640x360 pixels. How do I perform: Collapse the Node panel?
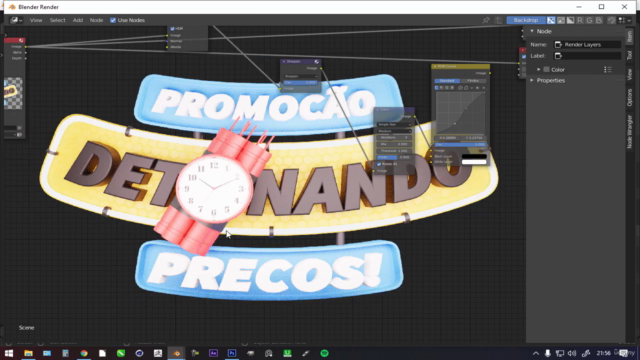point(532,31)
